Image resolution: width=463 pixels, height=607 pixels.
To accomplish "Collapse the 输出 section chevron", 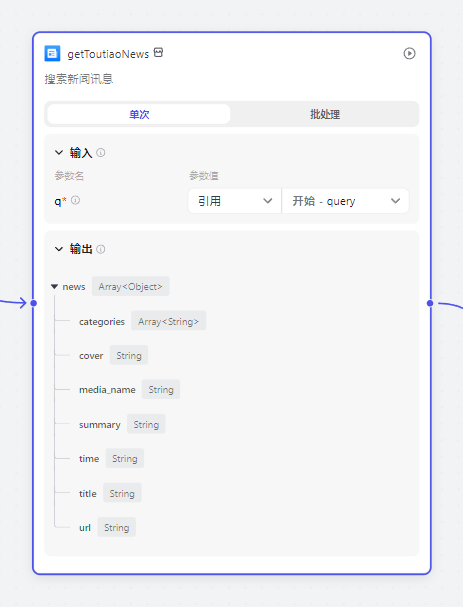I will (59, 249).
